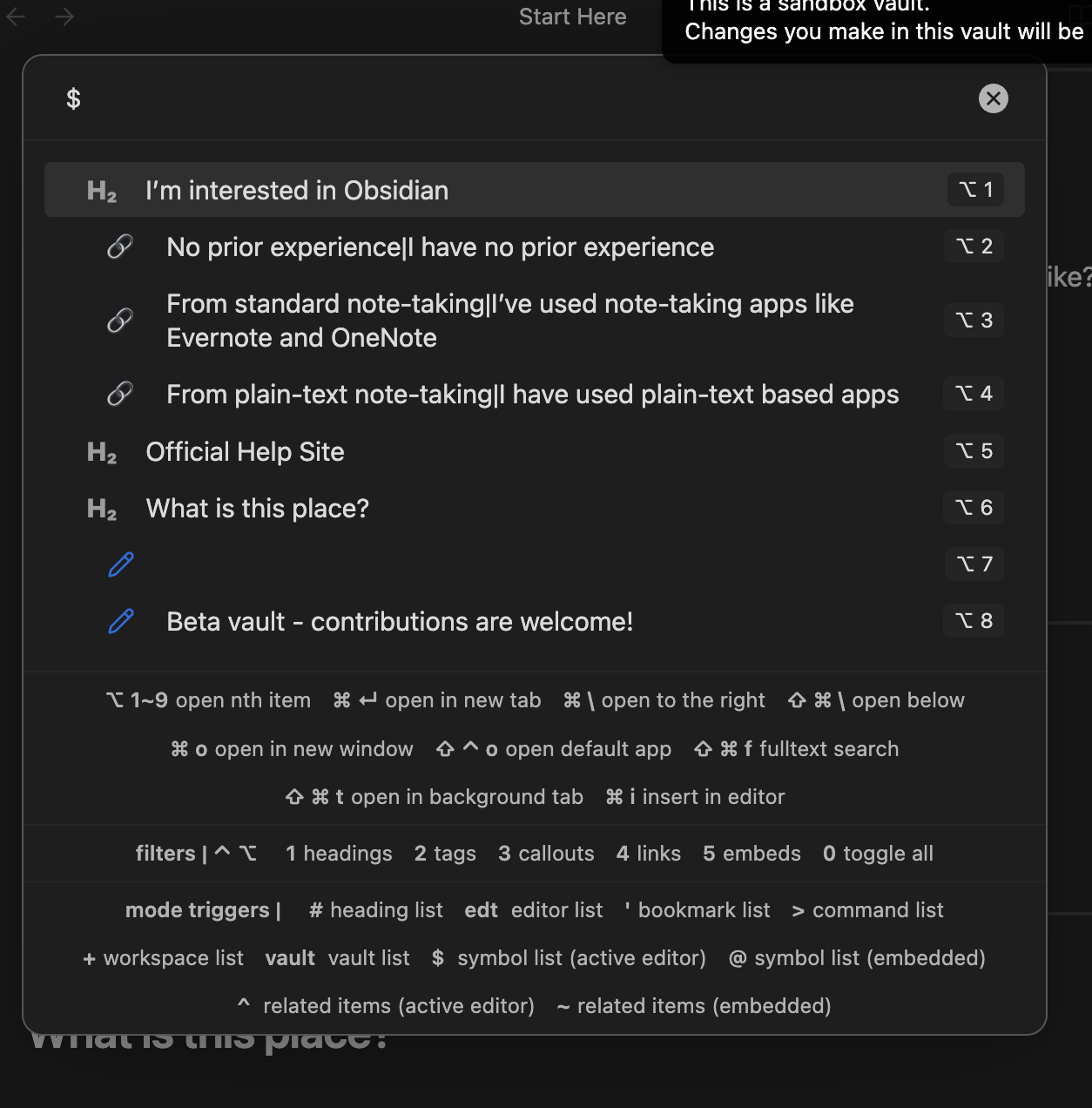Toggle the headings filter
The width and height of the screenshot is (1092, 1108).
339,854
